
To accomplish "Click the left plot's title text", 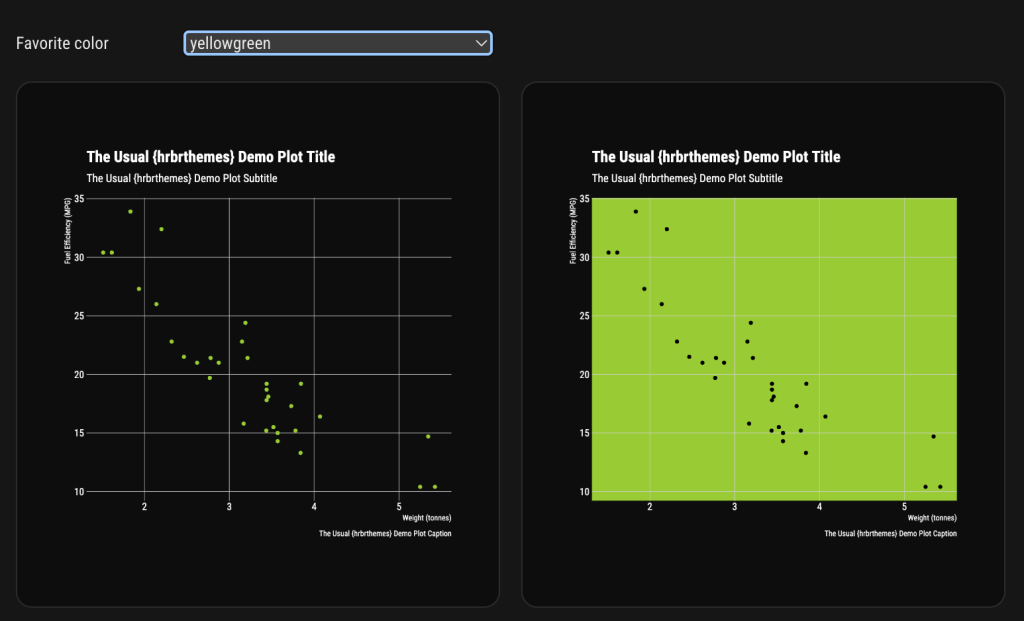I will click(x=210, y=157).
